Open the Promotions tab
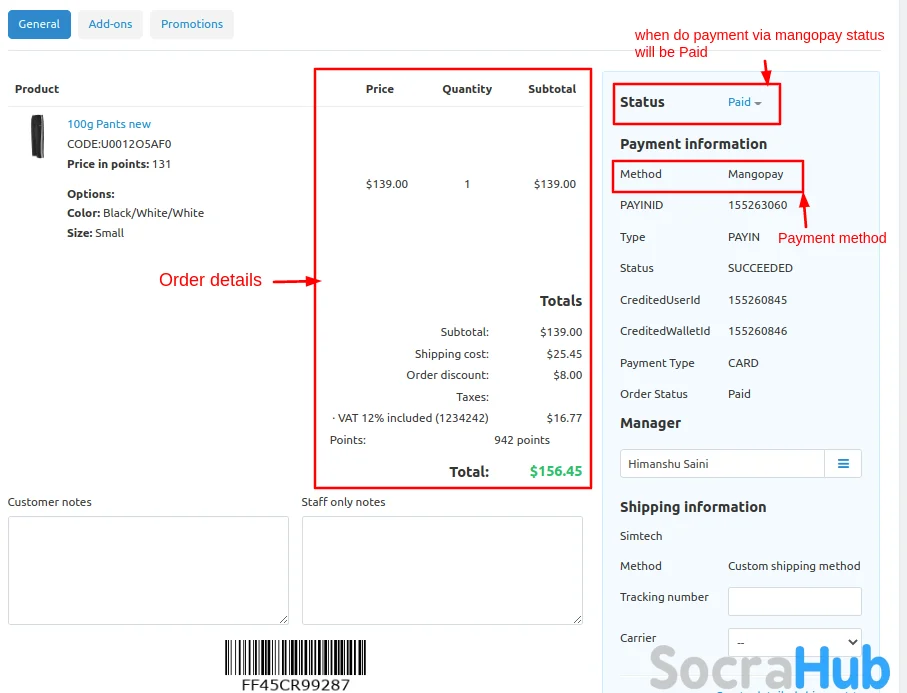Image resolution: width=907 pixels, height=693 pixels. [192, 24]
